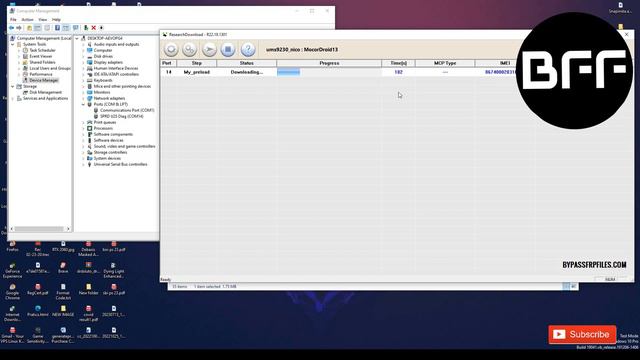
Task: Click the console tree horizontal scrollbar
Action: click(x=40, y=229)
